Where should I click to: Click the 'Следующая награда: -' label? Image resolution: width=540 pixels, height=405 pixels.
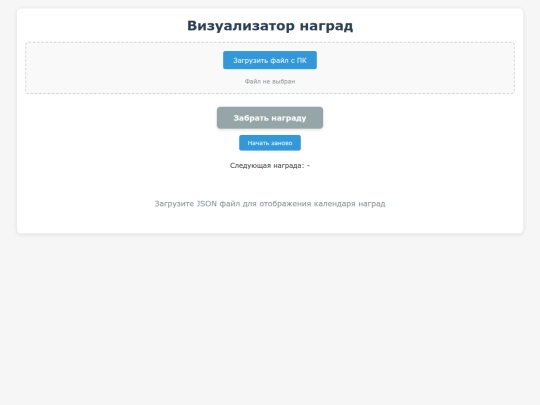coord(270,166)
